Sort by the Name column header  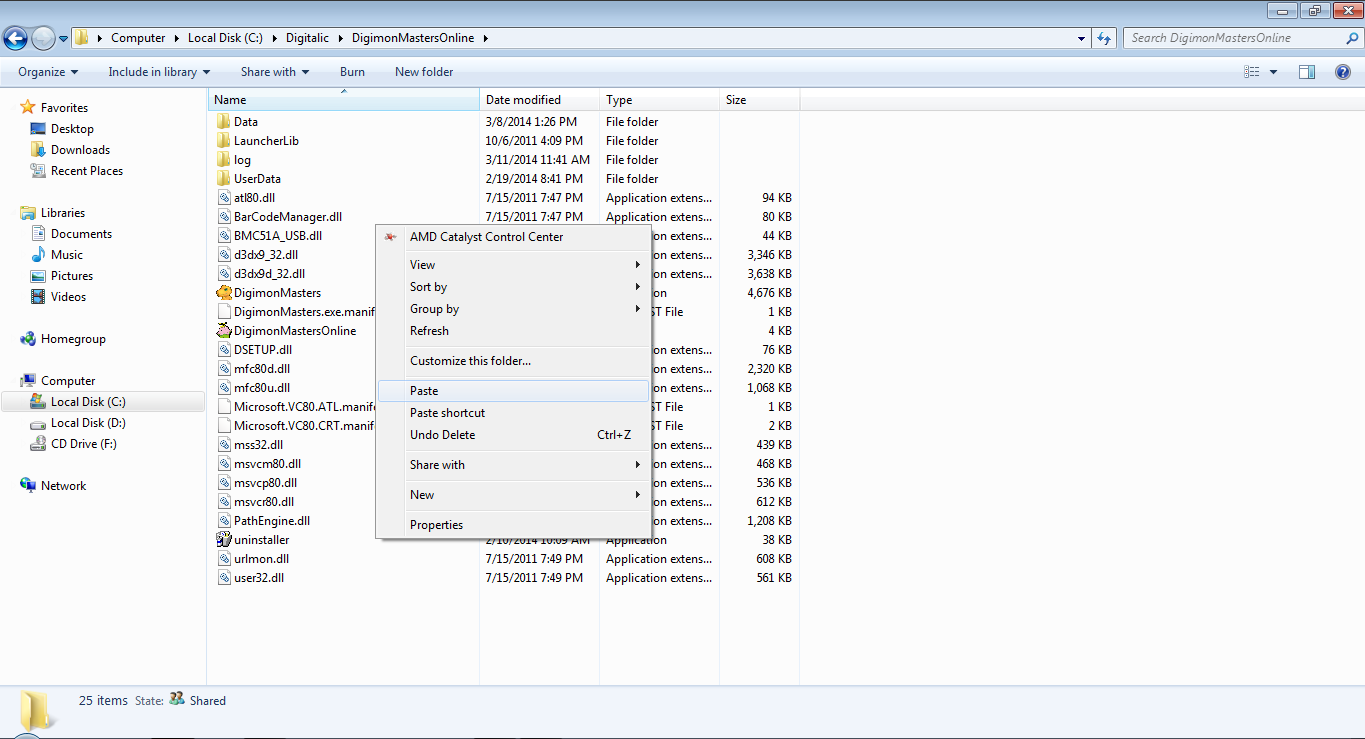pos(344,100)
